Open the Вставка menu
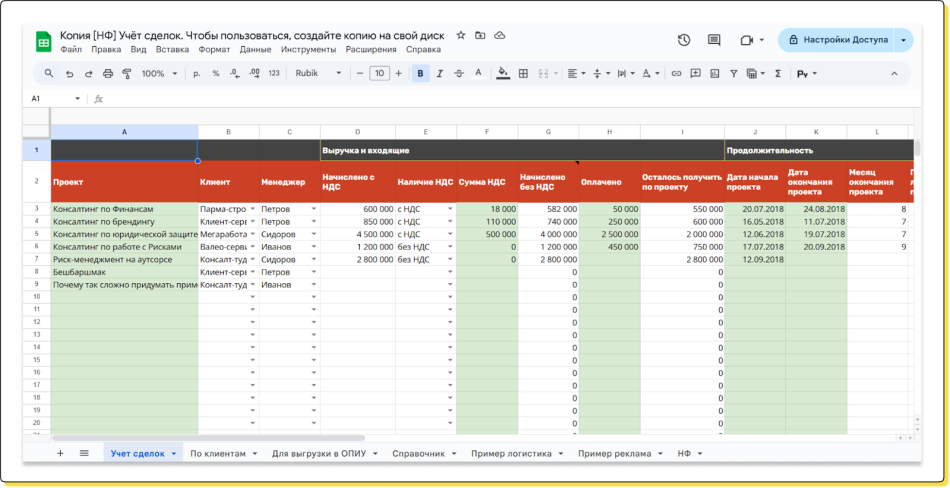This screenshot has height=488, width=950. click(173, 49)
